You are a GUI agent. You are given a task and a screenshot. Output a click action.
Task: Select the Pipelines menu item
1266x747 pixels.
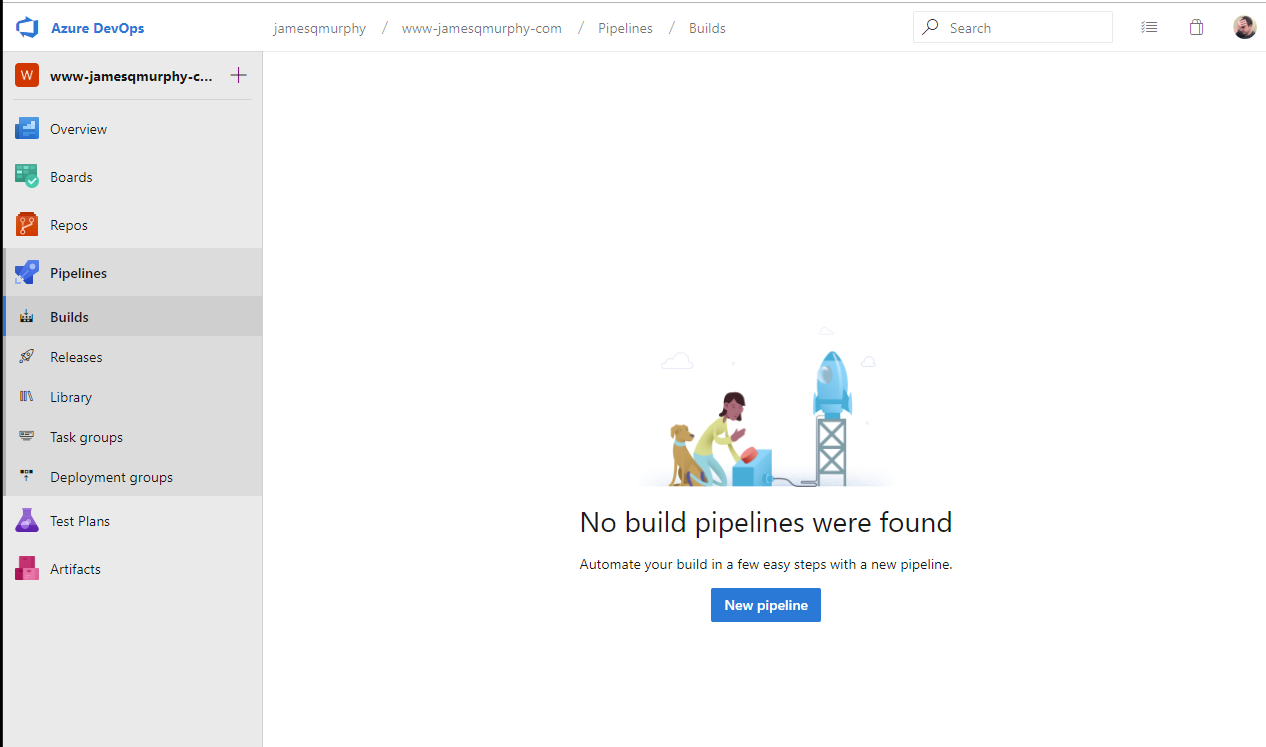click(x=78, y=272)
